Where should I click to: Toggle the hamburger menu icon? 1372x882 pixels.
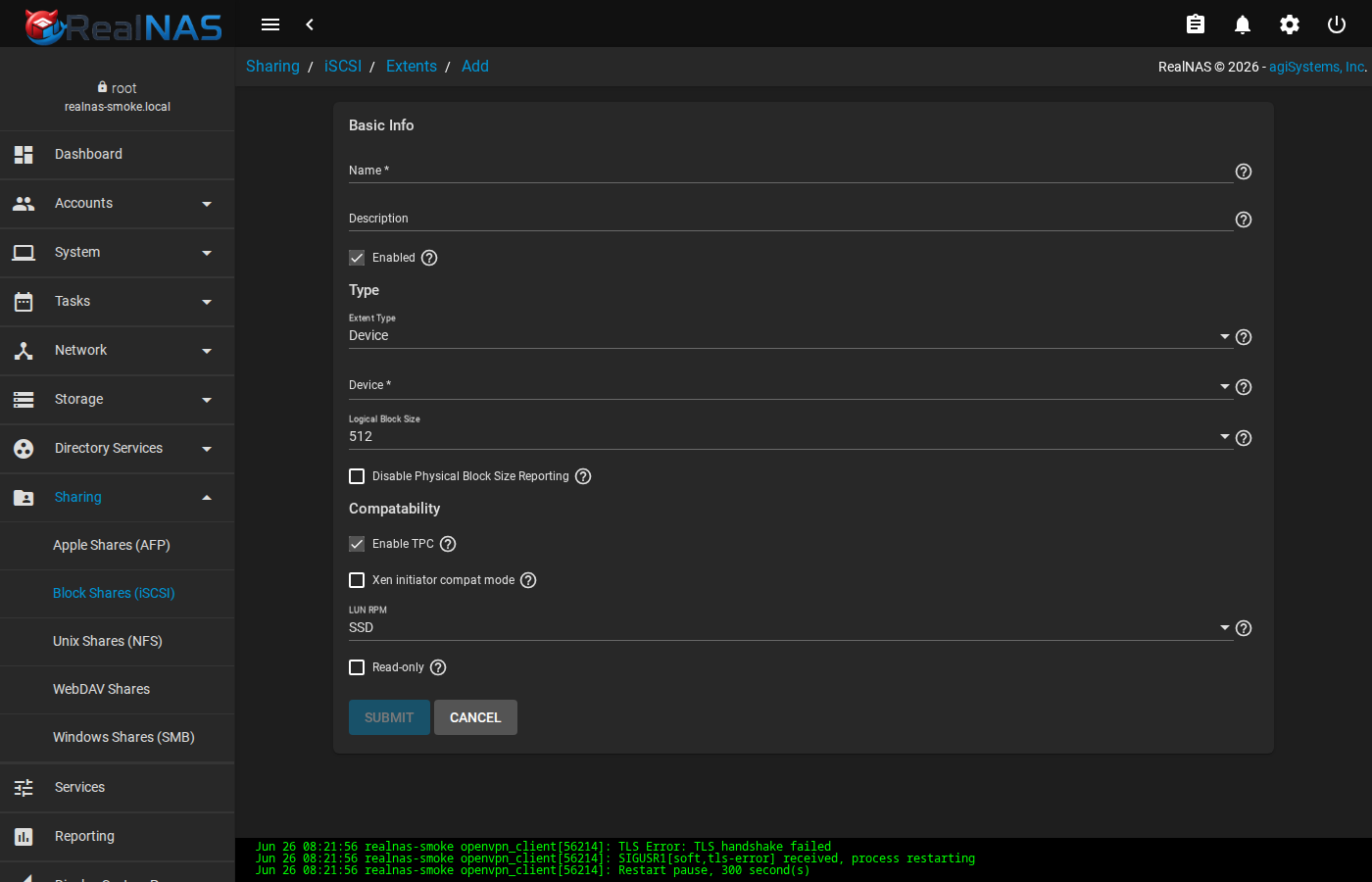[x=270, y=24]
